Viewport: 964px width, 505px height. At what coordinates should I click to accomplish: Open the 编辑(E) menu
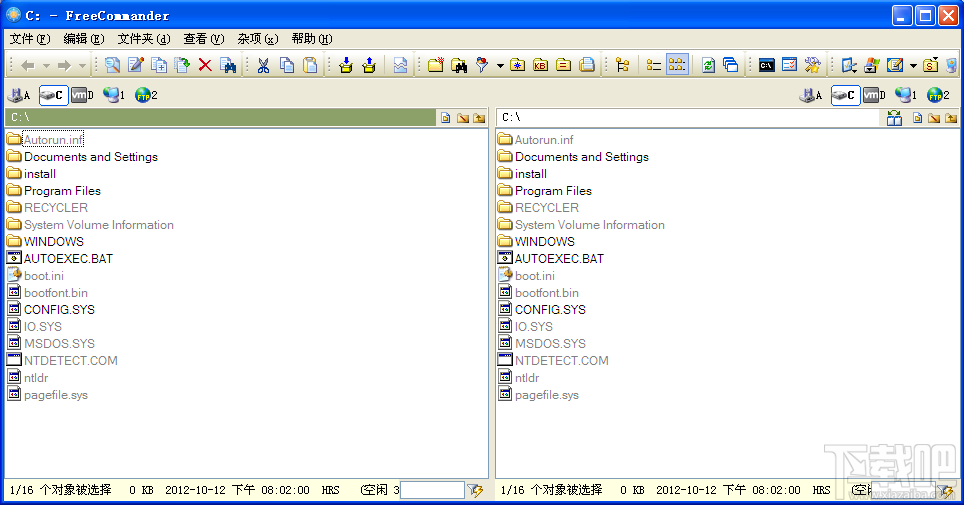[x=84, y=39]
